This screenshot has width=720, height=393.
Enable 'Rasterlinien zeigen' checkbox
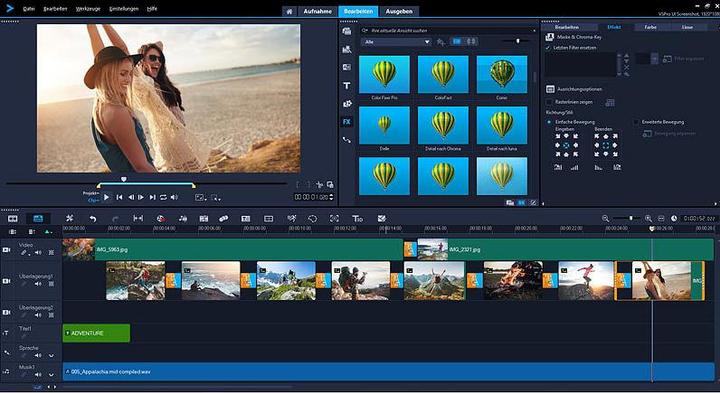coord(549,102)
